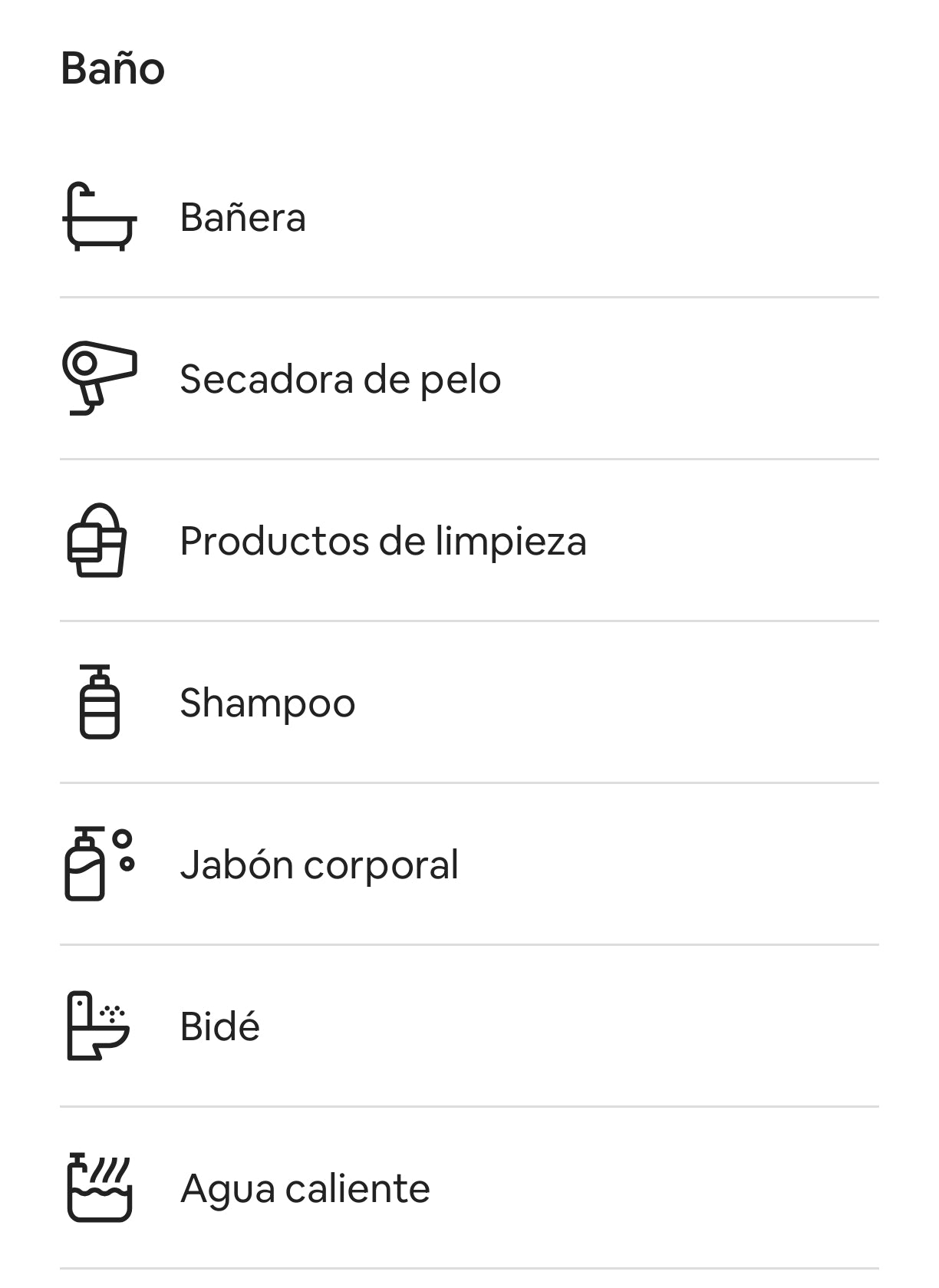Click the Baño section heading

[113, 68]
